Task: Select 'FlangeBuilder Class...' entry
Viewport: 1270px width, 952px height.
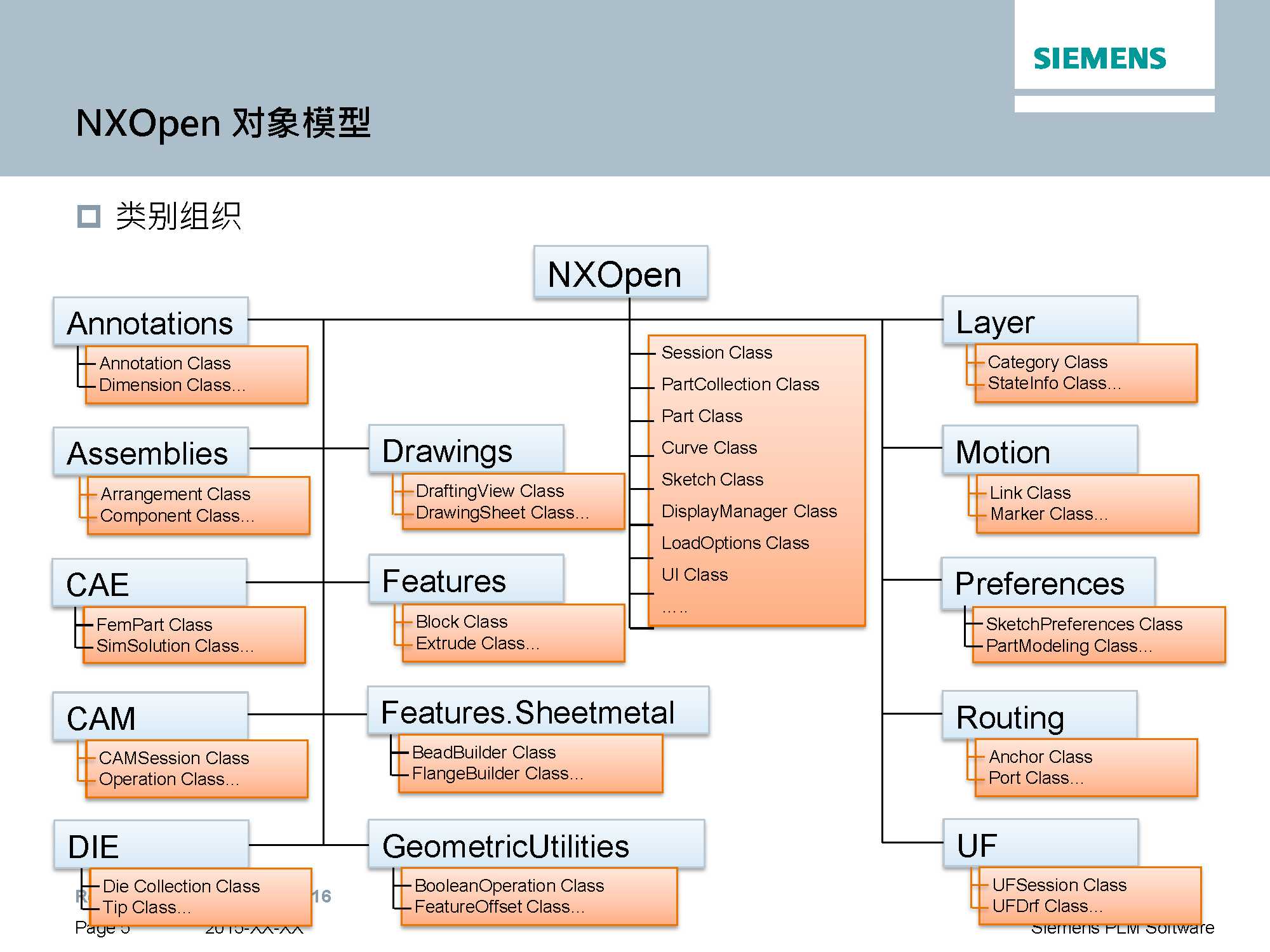Action: [x=498, y=773]
